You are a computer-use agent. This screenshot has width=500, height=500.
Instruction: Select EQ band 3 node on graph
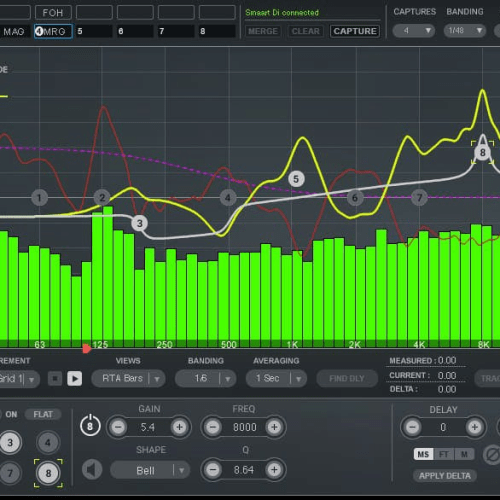click(140, 223)
